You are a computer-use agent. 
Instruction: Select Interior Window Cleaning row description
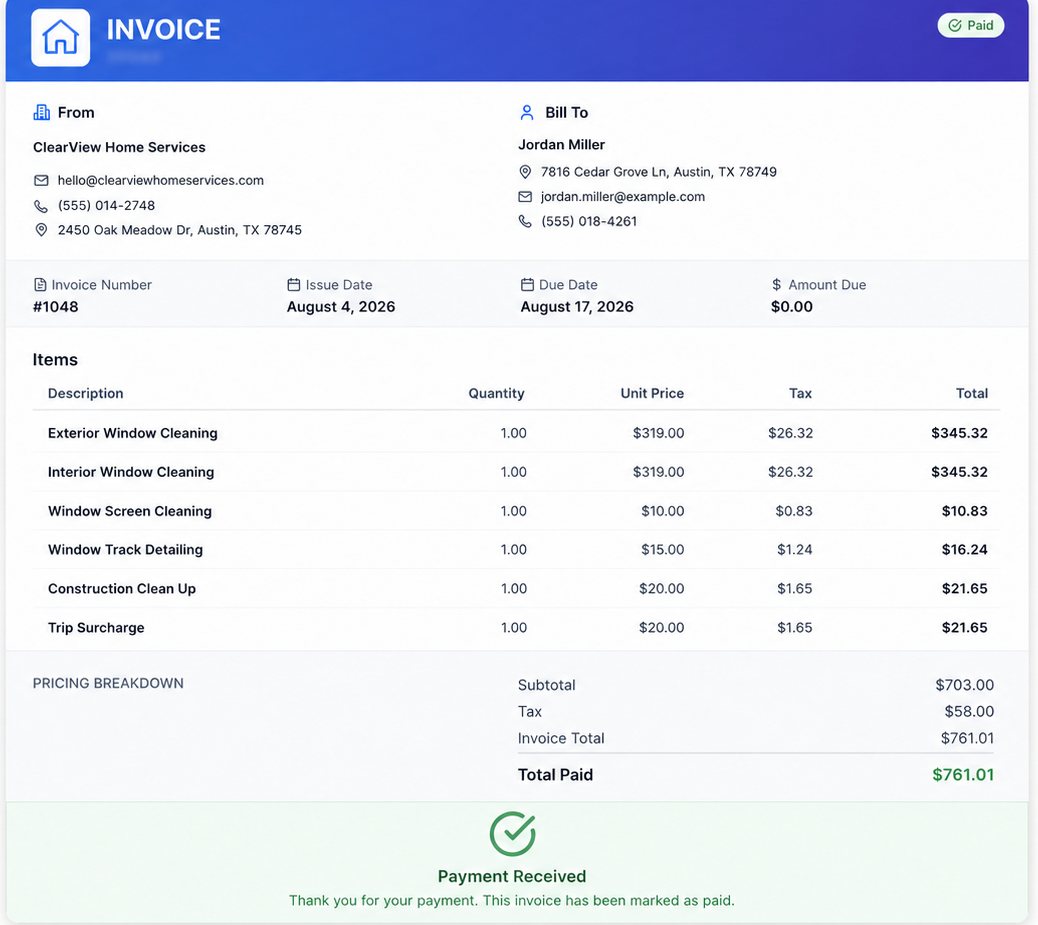pos(131,472)
